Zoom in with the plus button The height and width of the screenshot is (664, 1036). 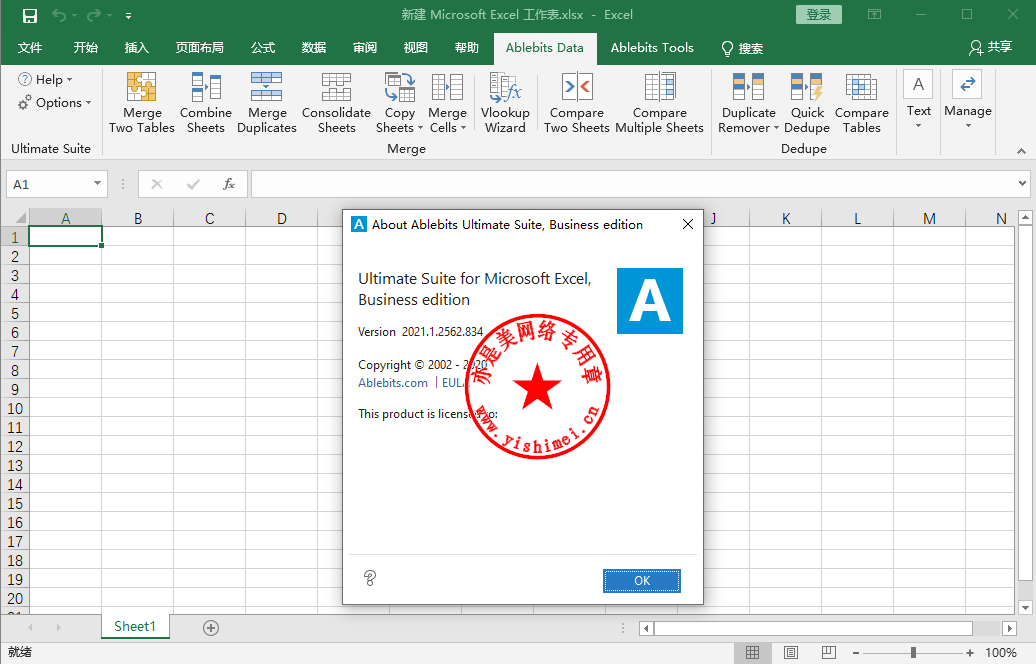(x=969, y=653)
